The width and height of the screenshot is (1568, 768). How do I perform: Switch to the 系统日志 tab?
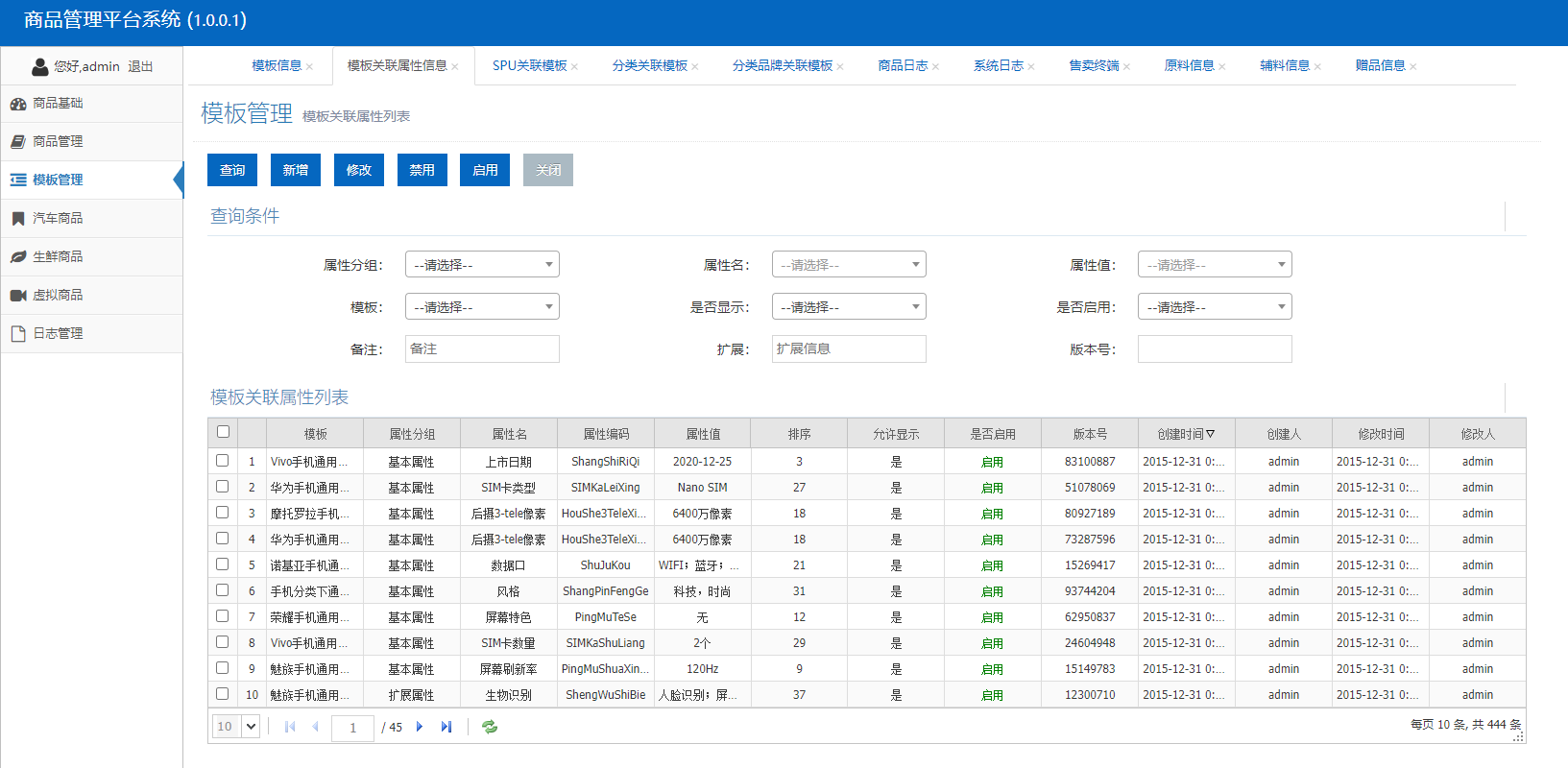pyautogui.click(x=998, y=66)
